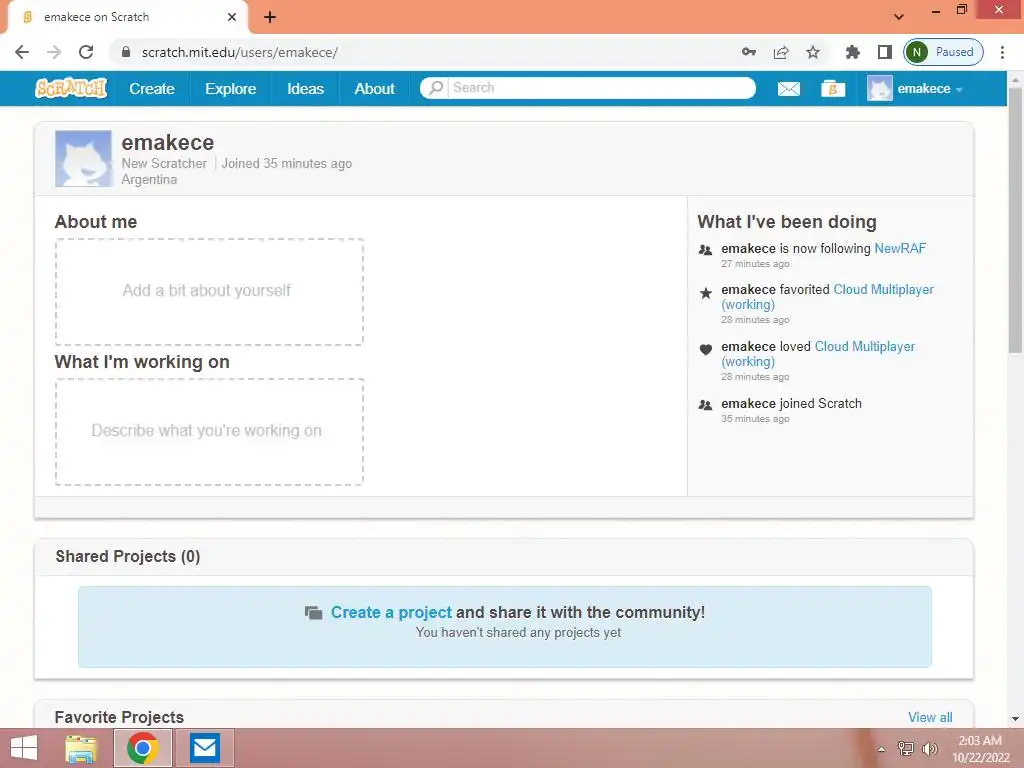Click the share page icon
Image resolution: width=1024 pixels, height=768 pixels.
[x=780, y=52]
